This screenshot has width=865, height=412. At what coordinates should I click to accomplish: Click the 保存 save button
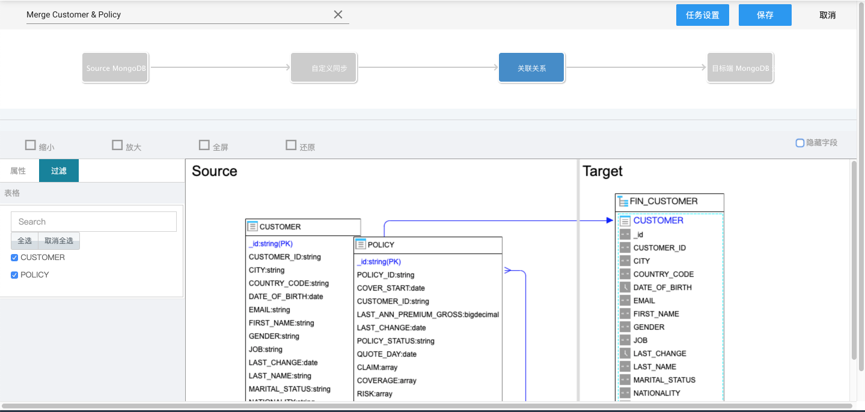click(x=765, y=15)
